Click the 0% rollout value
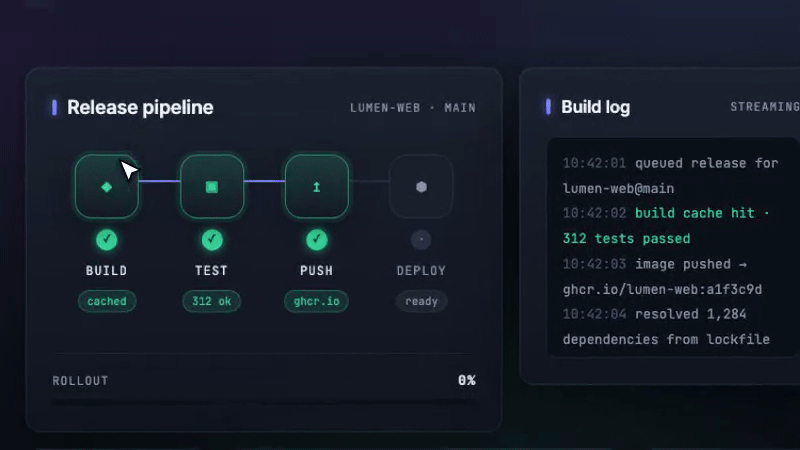Screen dimensions: 800x450 coord(467,380)
